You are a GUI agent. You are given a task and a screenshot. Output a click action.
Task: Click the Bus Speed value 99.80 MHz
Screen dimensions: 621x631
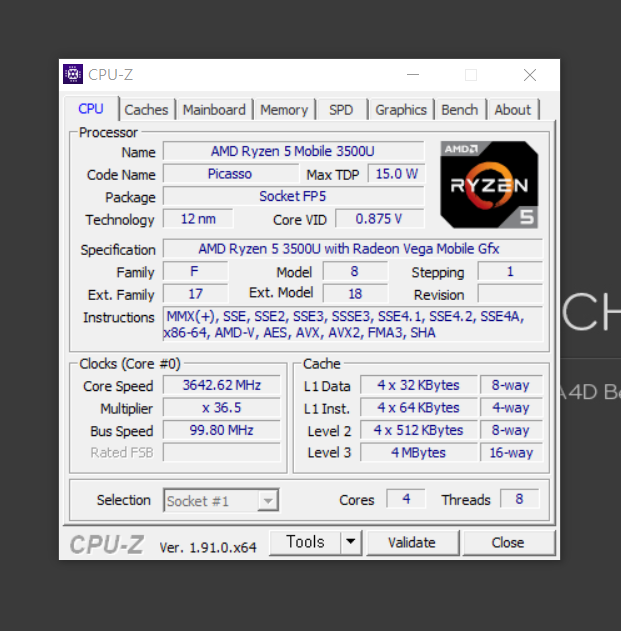222,430
